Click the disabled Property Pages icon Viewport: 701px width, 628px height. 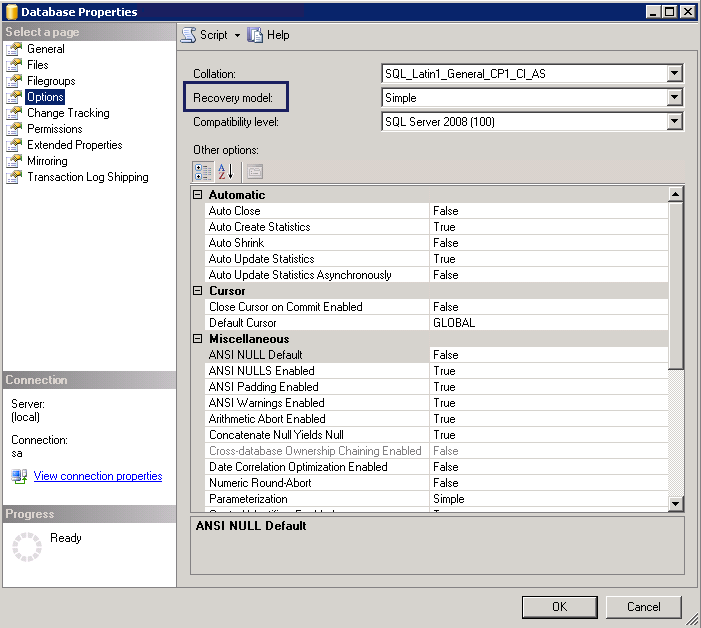pyautogui.click(x=255, y=172)
